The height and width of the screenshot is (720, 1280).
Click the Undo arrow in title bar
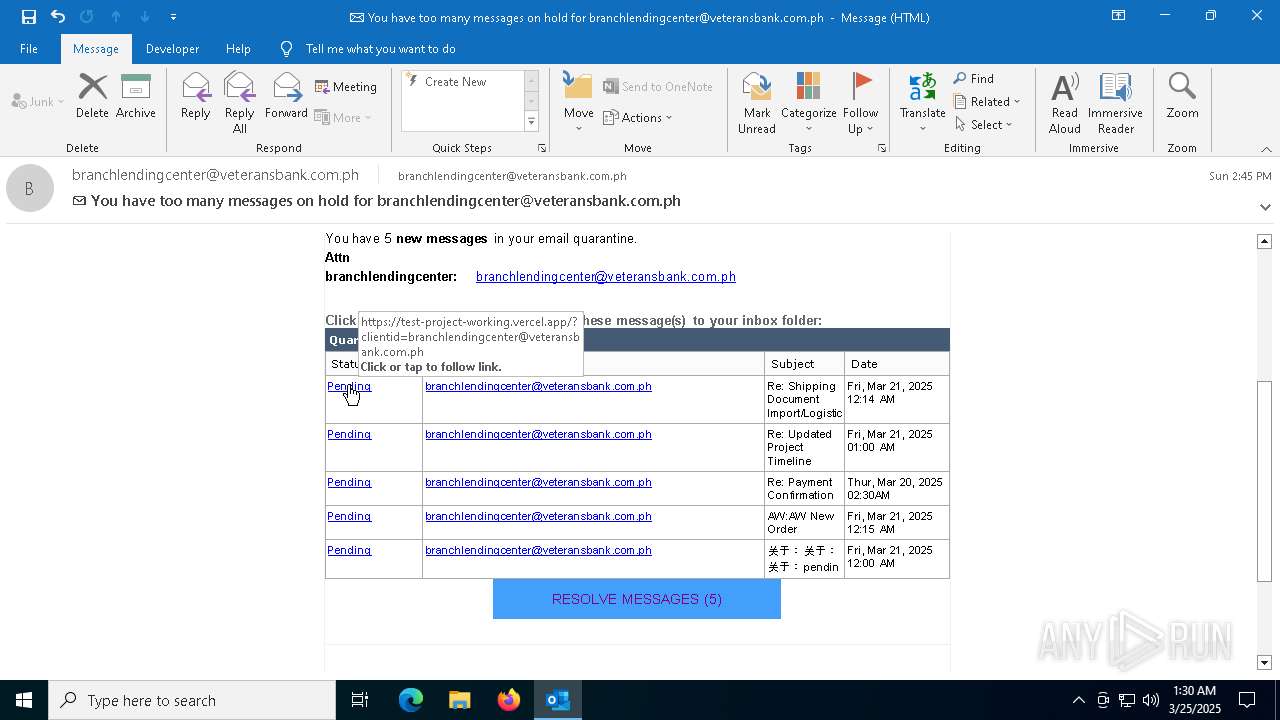[58, 17]
